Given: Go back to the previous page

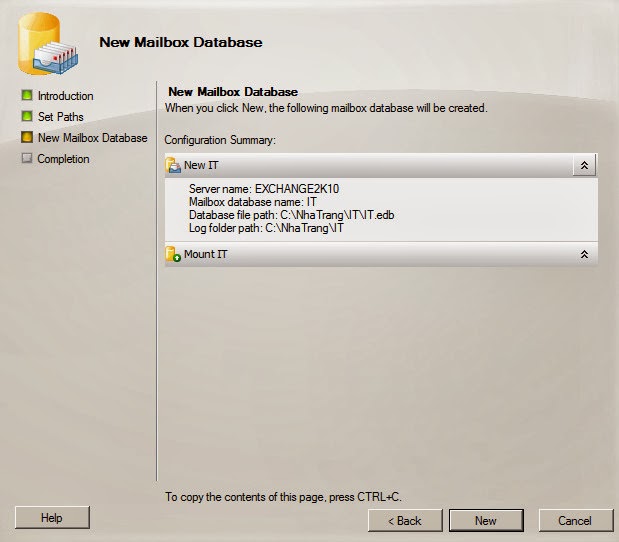Looking at the screenshot, I should click(405, 521).
